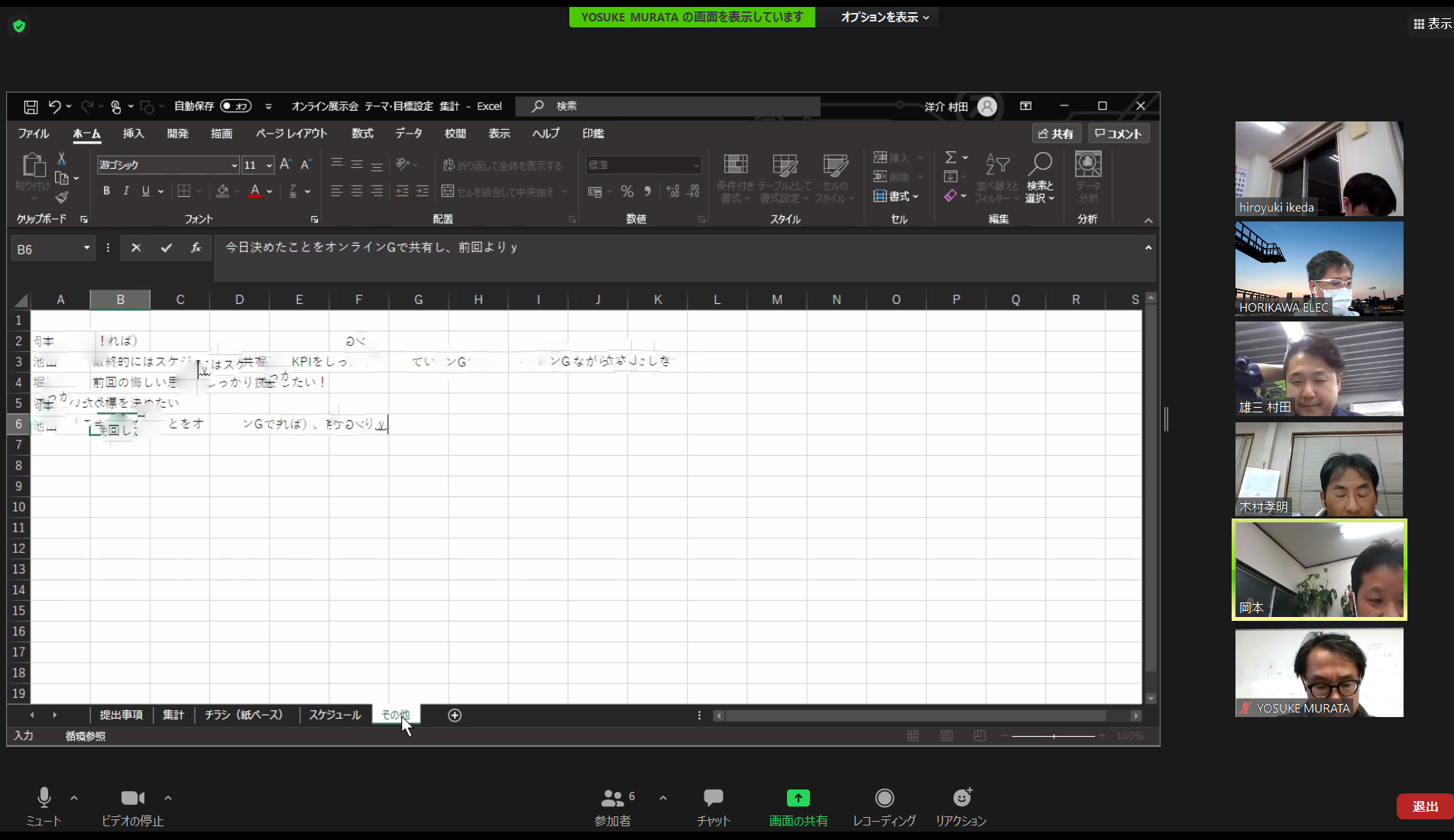
Task: Click the 共有 share button
Action: (x=1056, y=134)
